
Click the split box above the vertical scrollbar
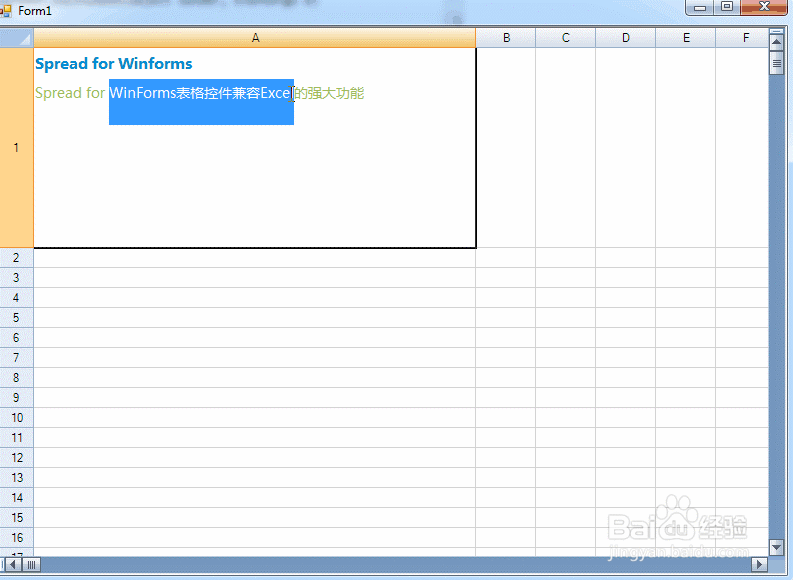point(776,32)
